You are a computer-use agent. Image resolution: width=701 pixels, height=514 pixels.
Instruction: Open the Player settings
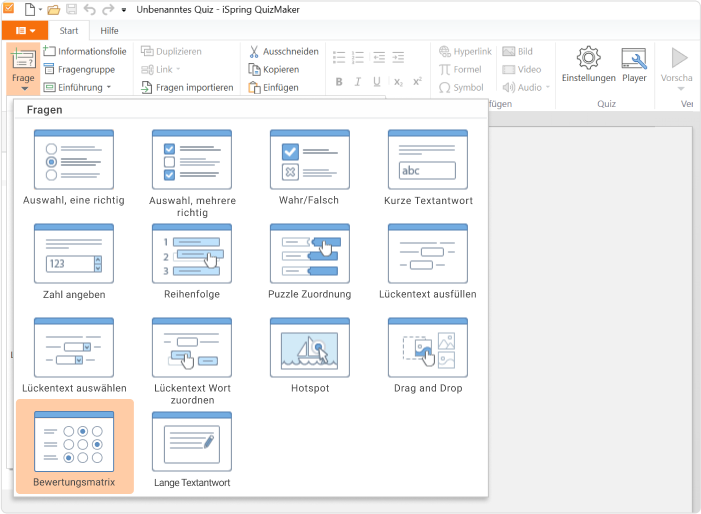tap(634, 64)
